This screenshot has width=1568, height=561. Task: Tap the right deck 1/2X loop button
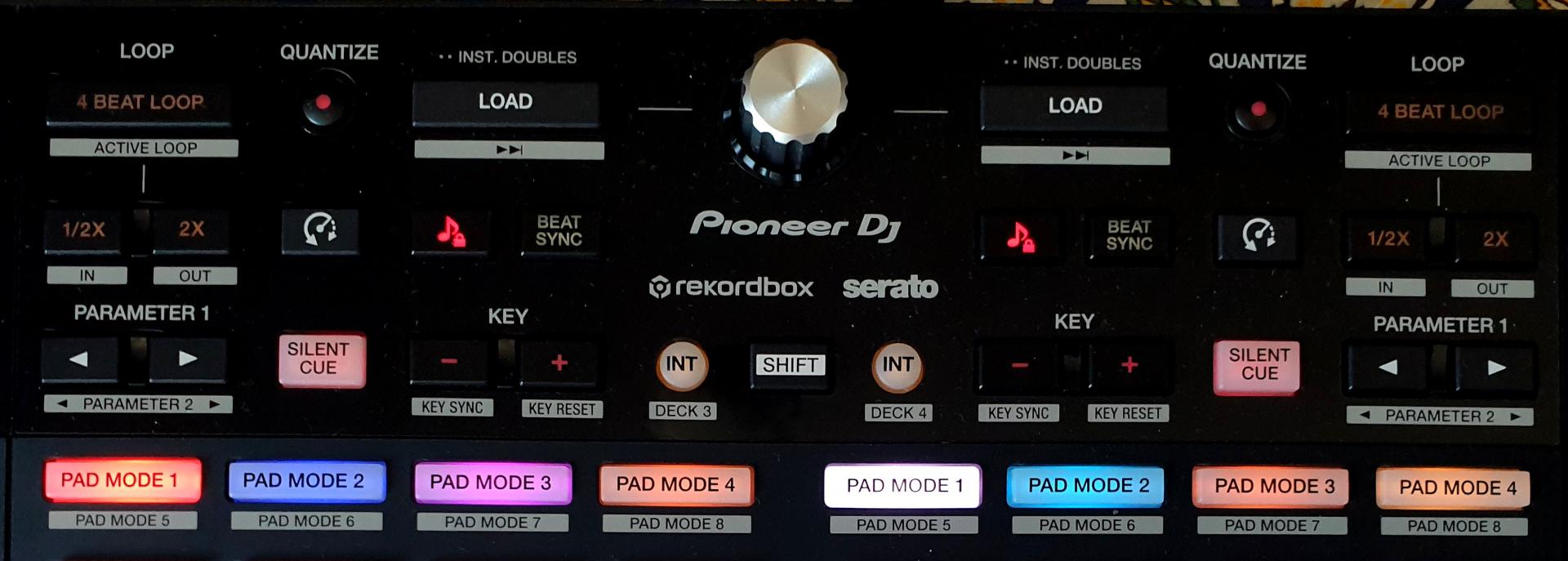pos(1388,239)
